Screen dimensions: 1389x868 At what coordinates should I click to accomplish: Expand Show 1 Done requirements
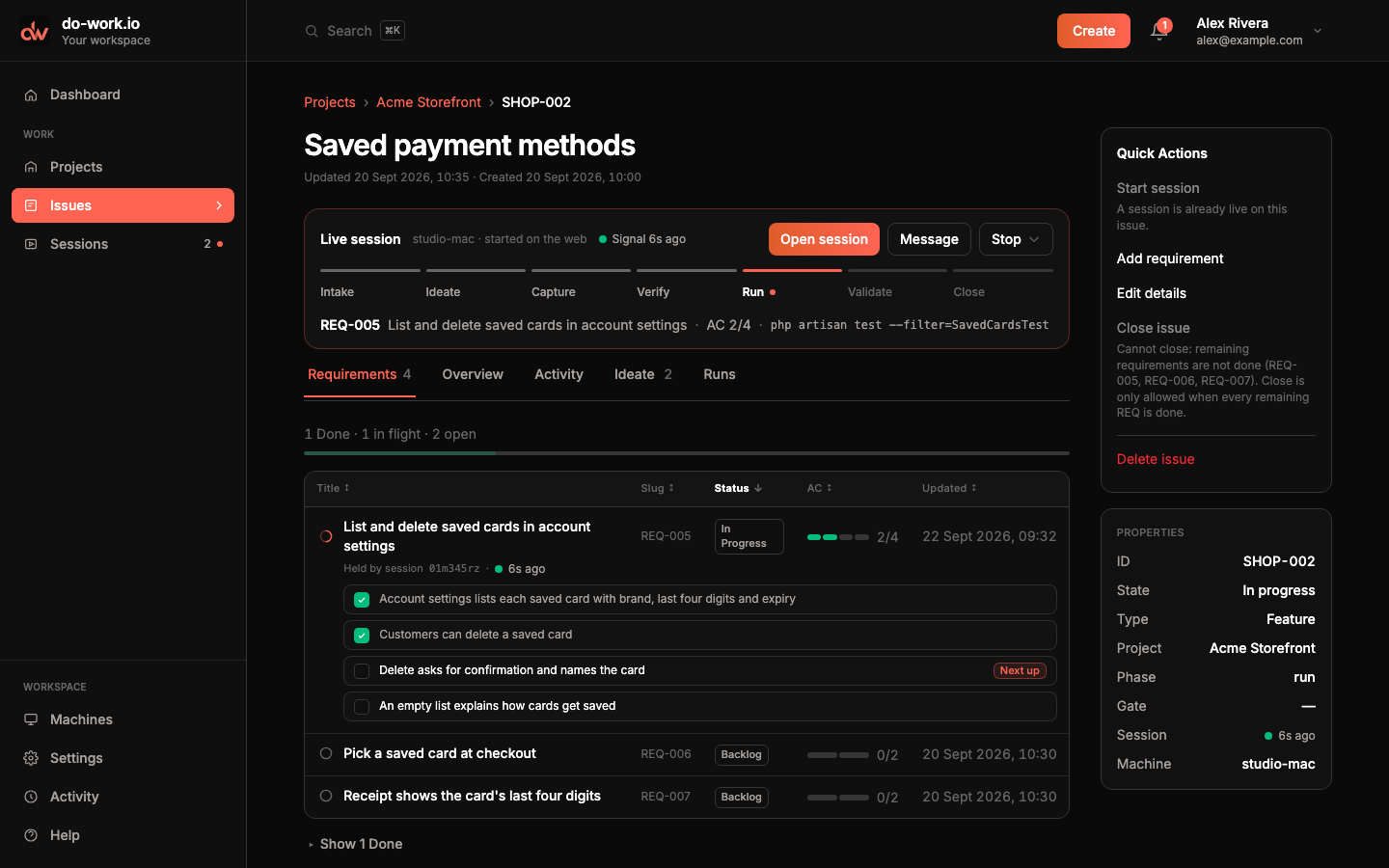(x=355, y=844)
